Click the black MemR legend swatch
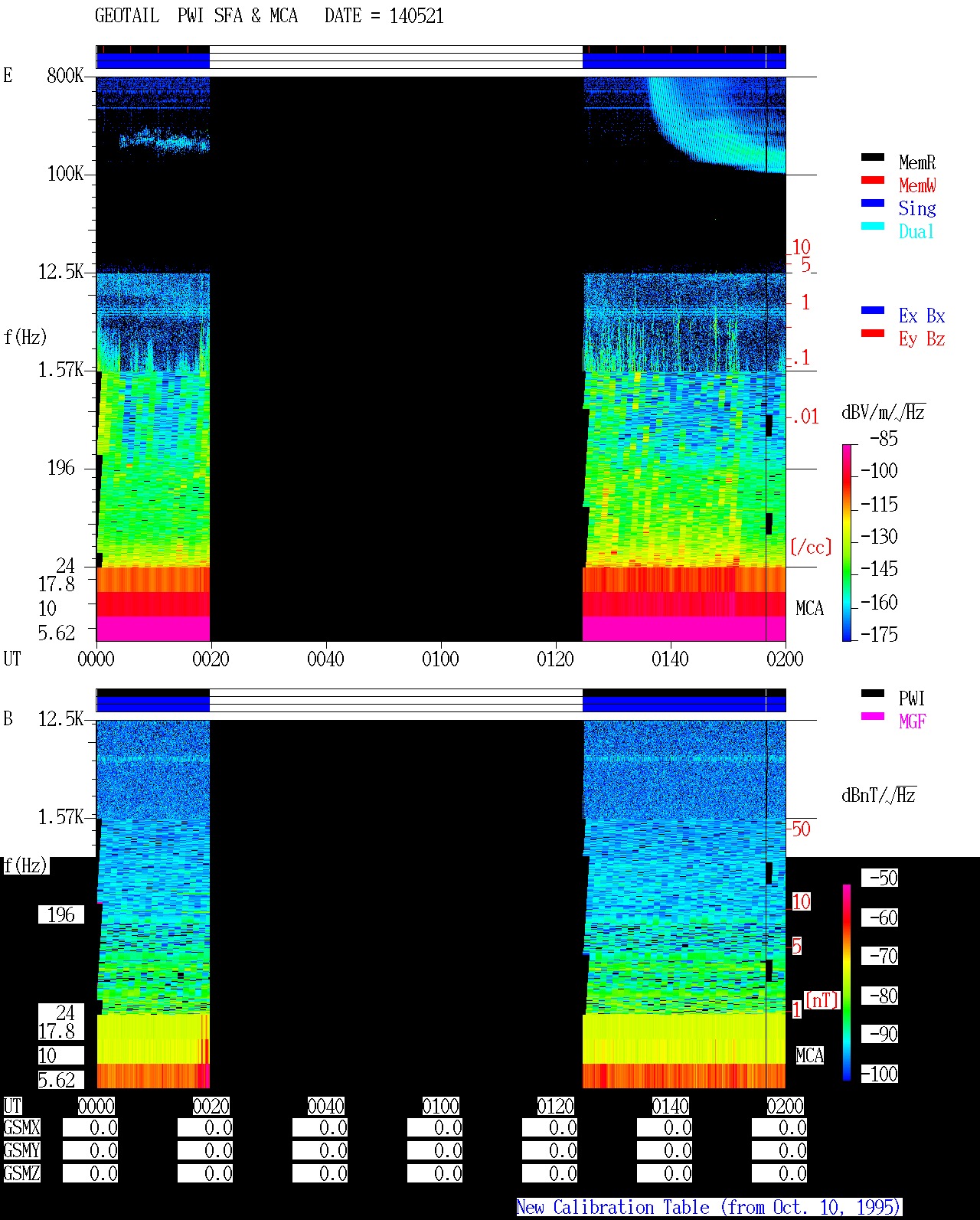 tap(873, 157)
